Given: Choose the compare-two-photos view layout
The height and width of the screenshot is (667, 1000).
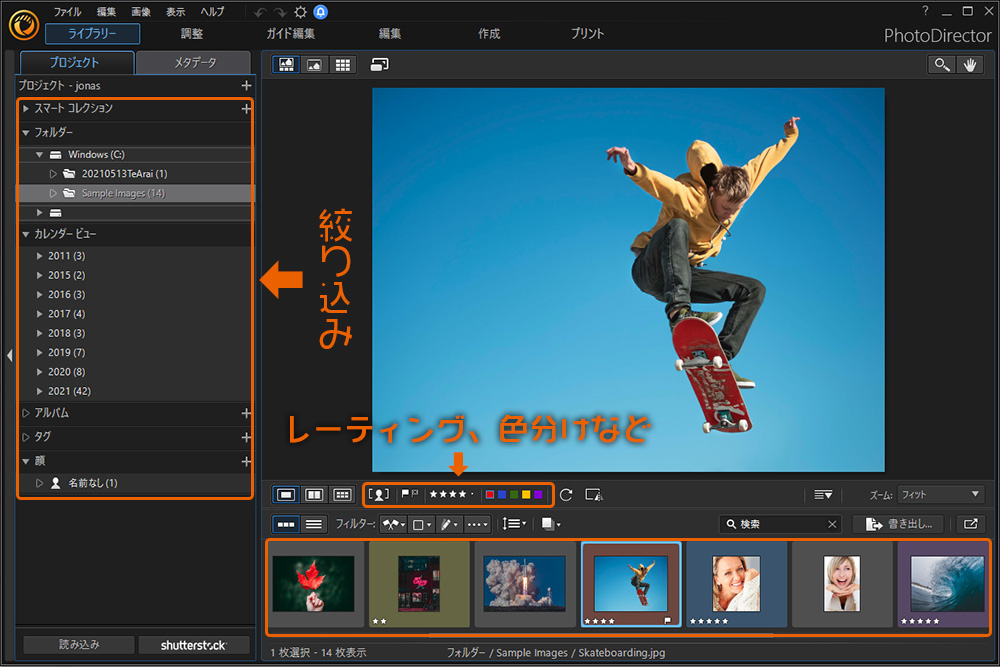Looking at the screenshot, I should coord(314,495).
